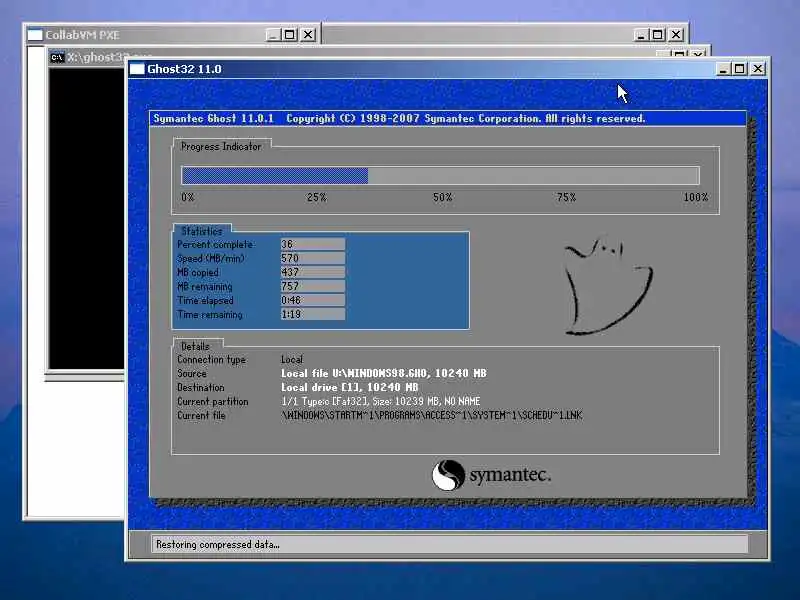Click the Details group label

tap(195, 346)
